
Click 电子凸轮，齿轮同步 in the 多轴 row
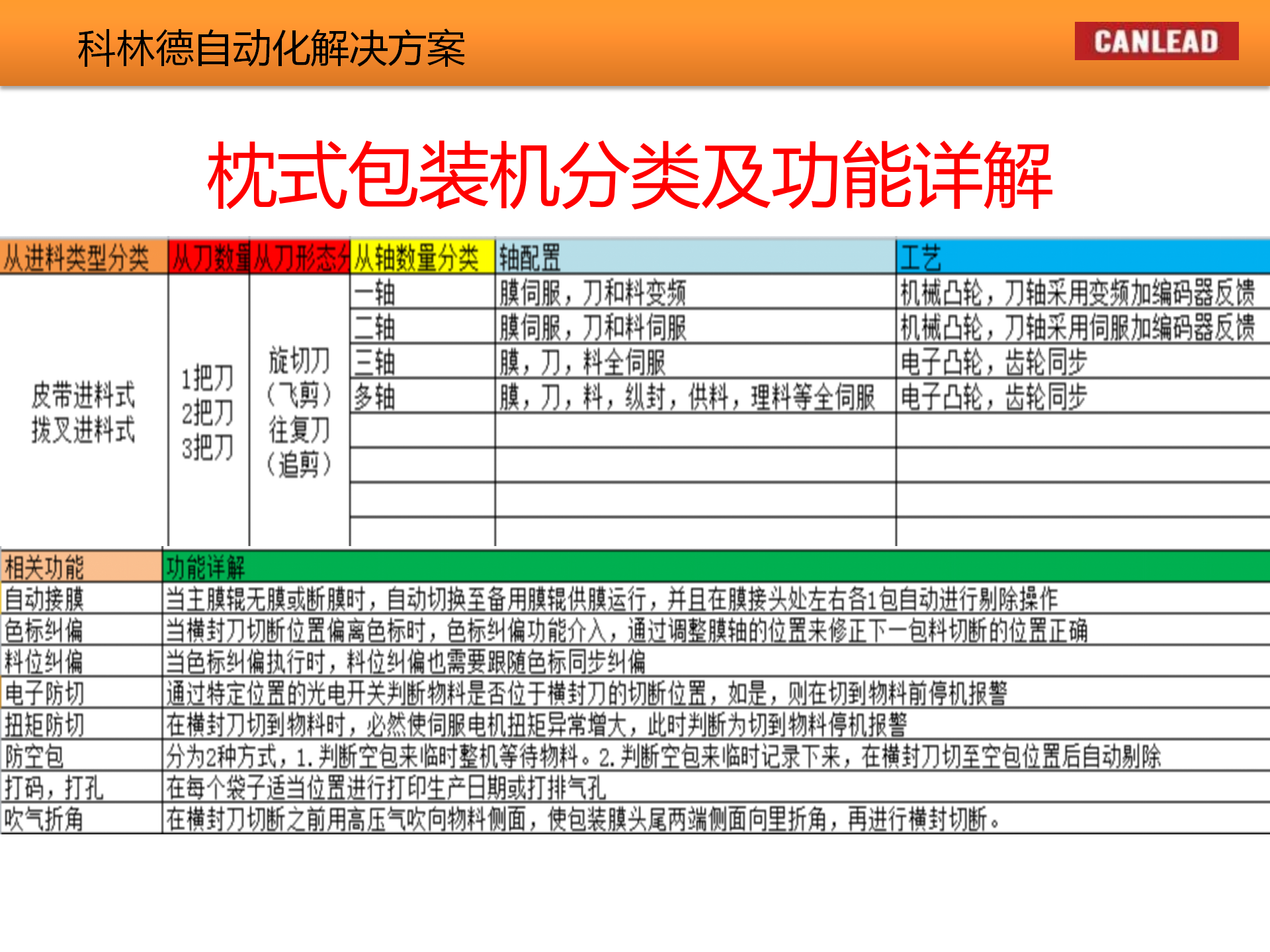1083,397
